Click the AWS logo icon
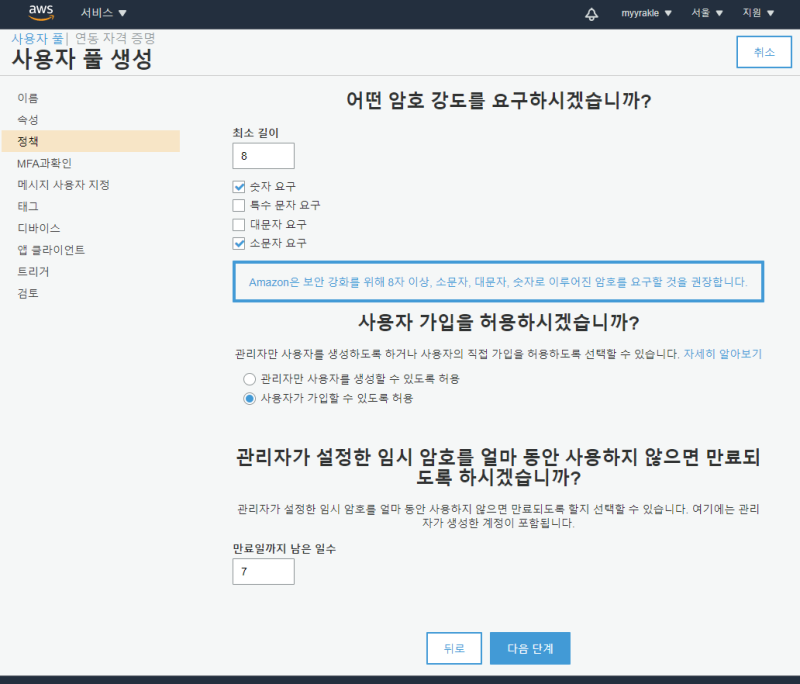 tap(41, 13)
